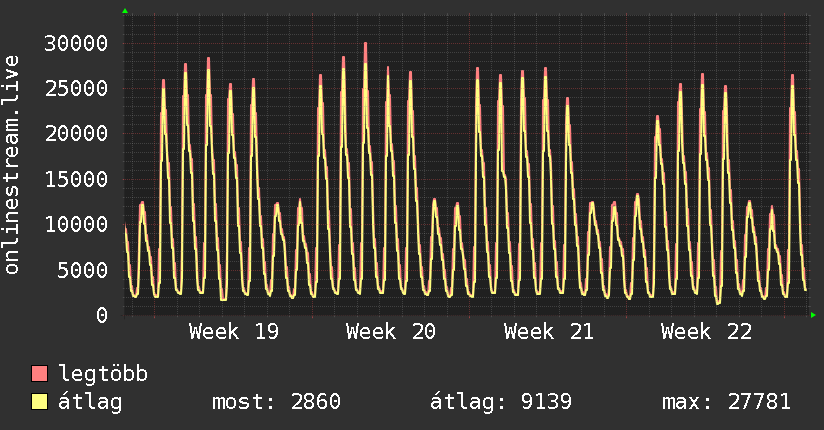This screenshot has height=430, width=824.
Task: Click the green arrow ending the x-axis
Action: (x=813, y=315)
